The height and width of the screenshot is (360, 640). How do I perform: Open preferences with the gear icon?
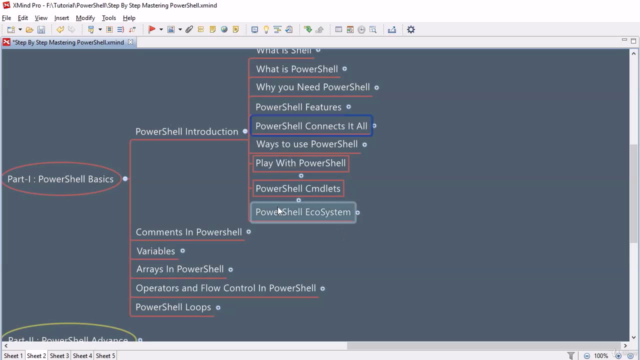pyautogui.click(x=411, y=30)
